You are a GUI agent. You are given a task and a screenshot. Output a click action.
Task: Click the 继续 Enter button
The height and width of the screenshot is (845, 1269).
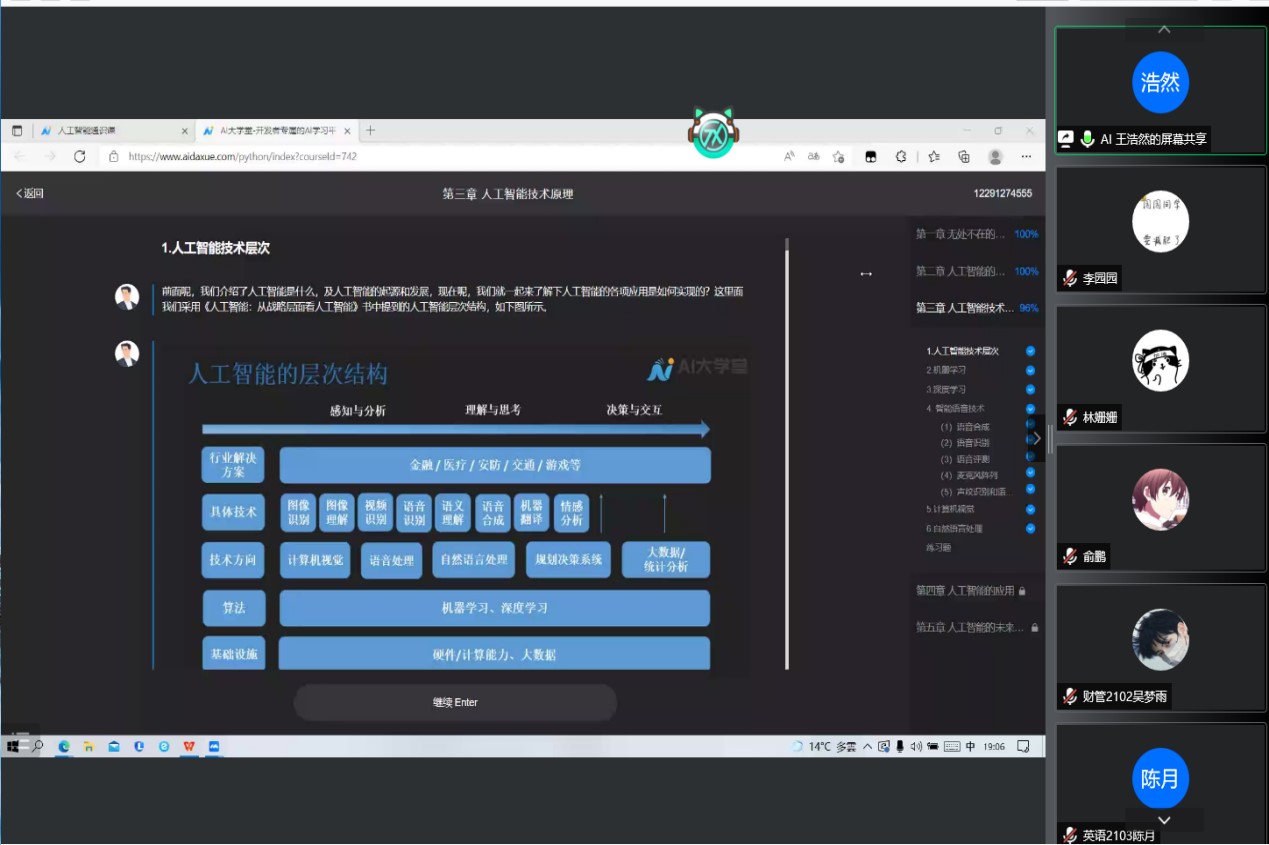coord(455,702)
